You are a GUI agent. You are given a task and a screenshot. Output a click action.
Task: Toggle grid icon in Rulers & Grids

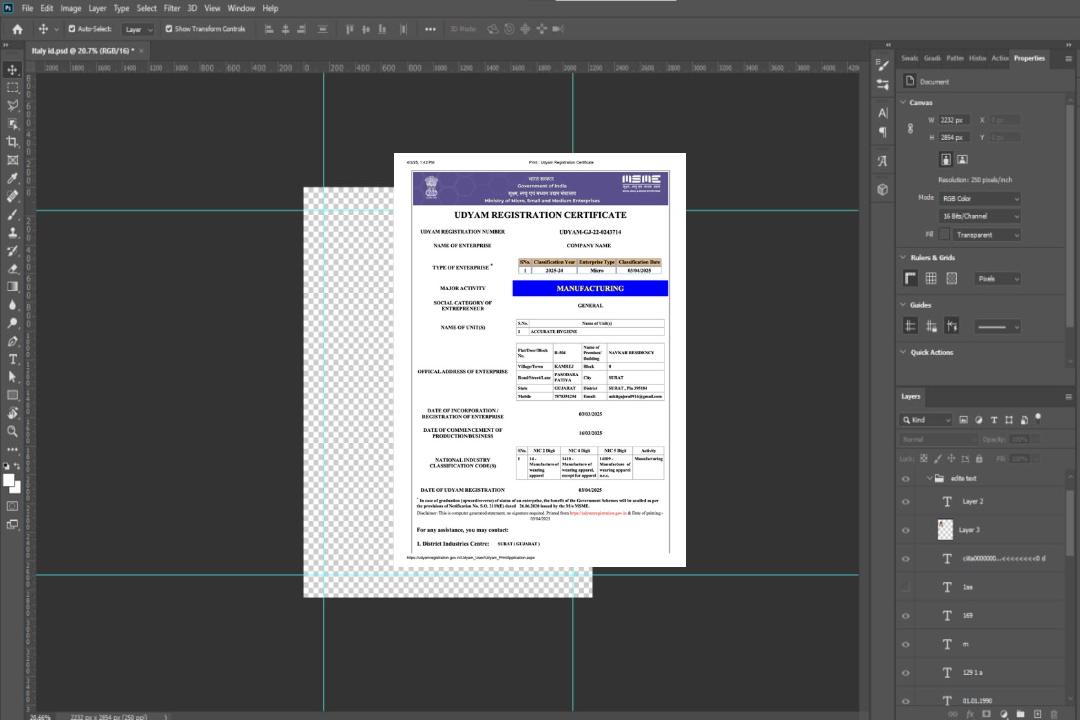[x=931, y=278]
